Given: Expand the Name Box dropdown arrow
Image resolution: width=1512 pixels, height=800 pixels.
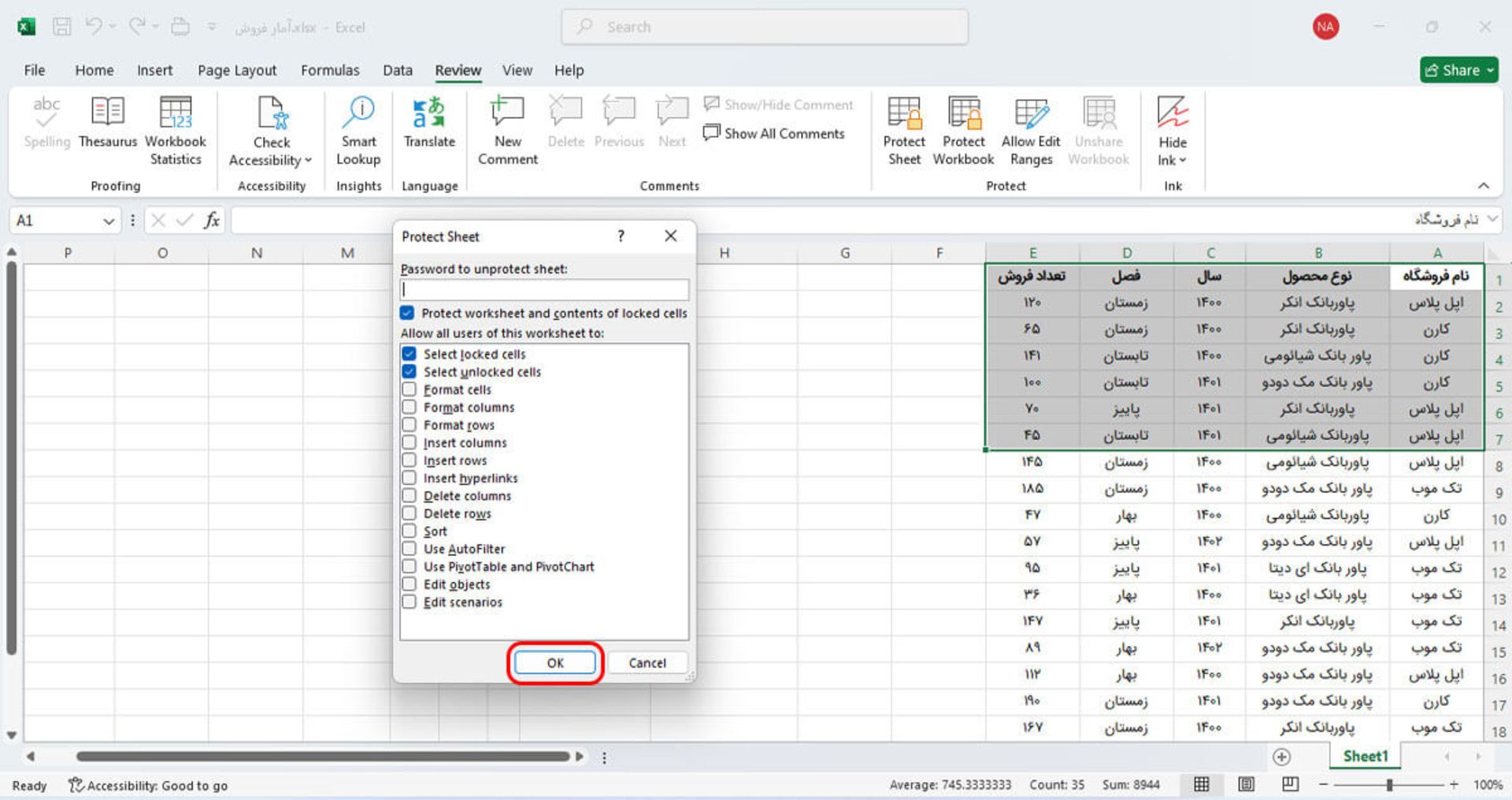Looking at the screenshot, I should tap(109, 221).
